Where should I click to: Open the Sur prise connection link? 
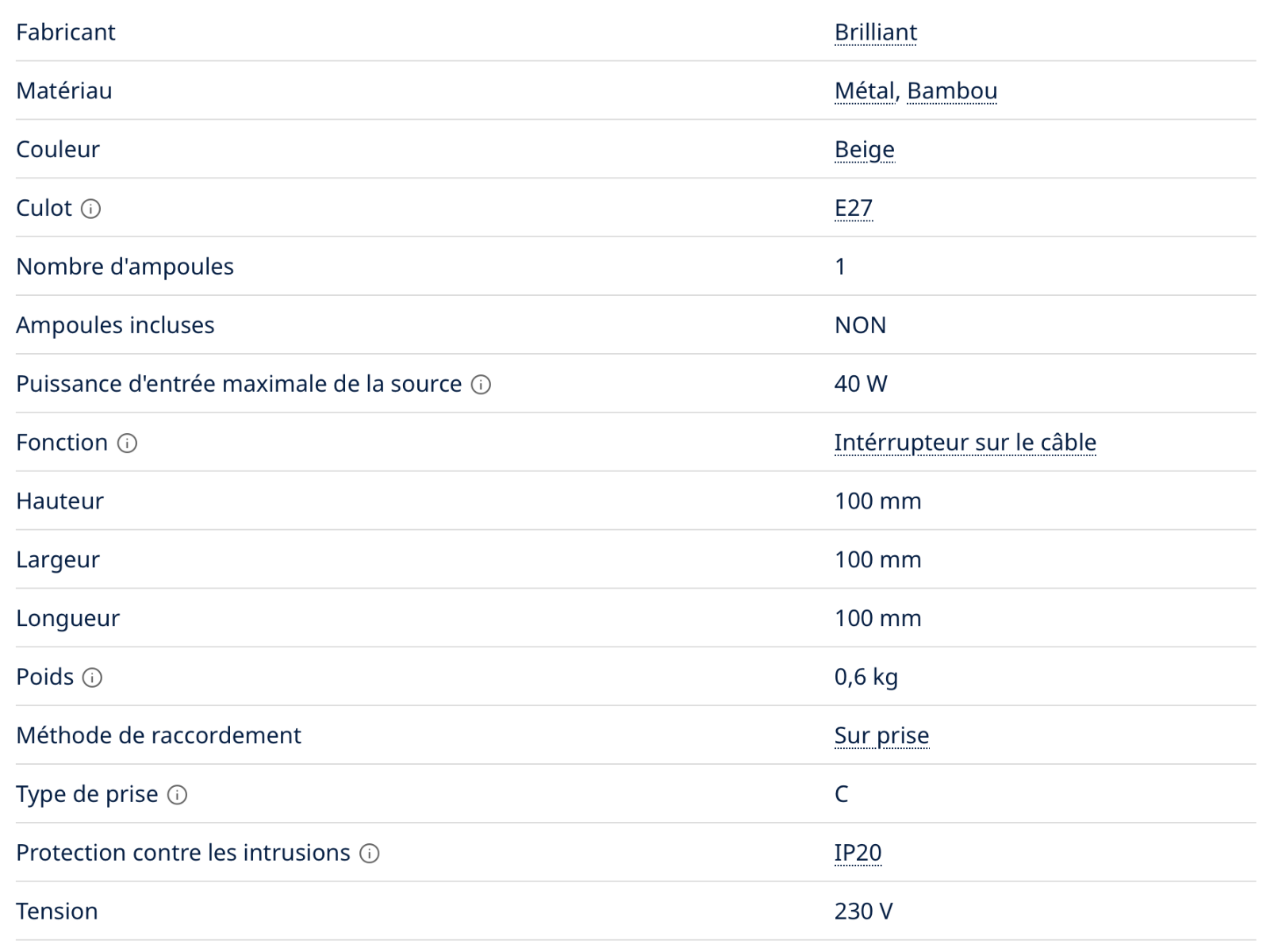click(x=881, y=735)
